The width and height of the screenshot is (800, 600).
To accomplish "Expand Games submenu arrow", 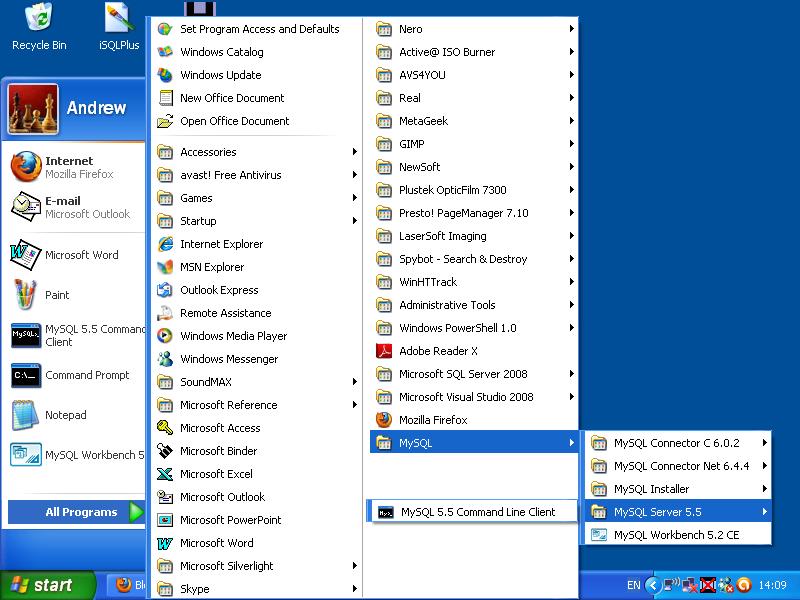I will tap(355, 197).
